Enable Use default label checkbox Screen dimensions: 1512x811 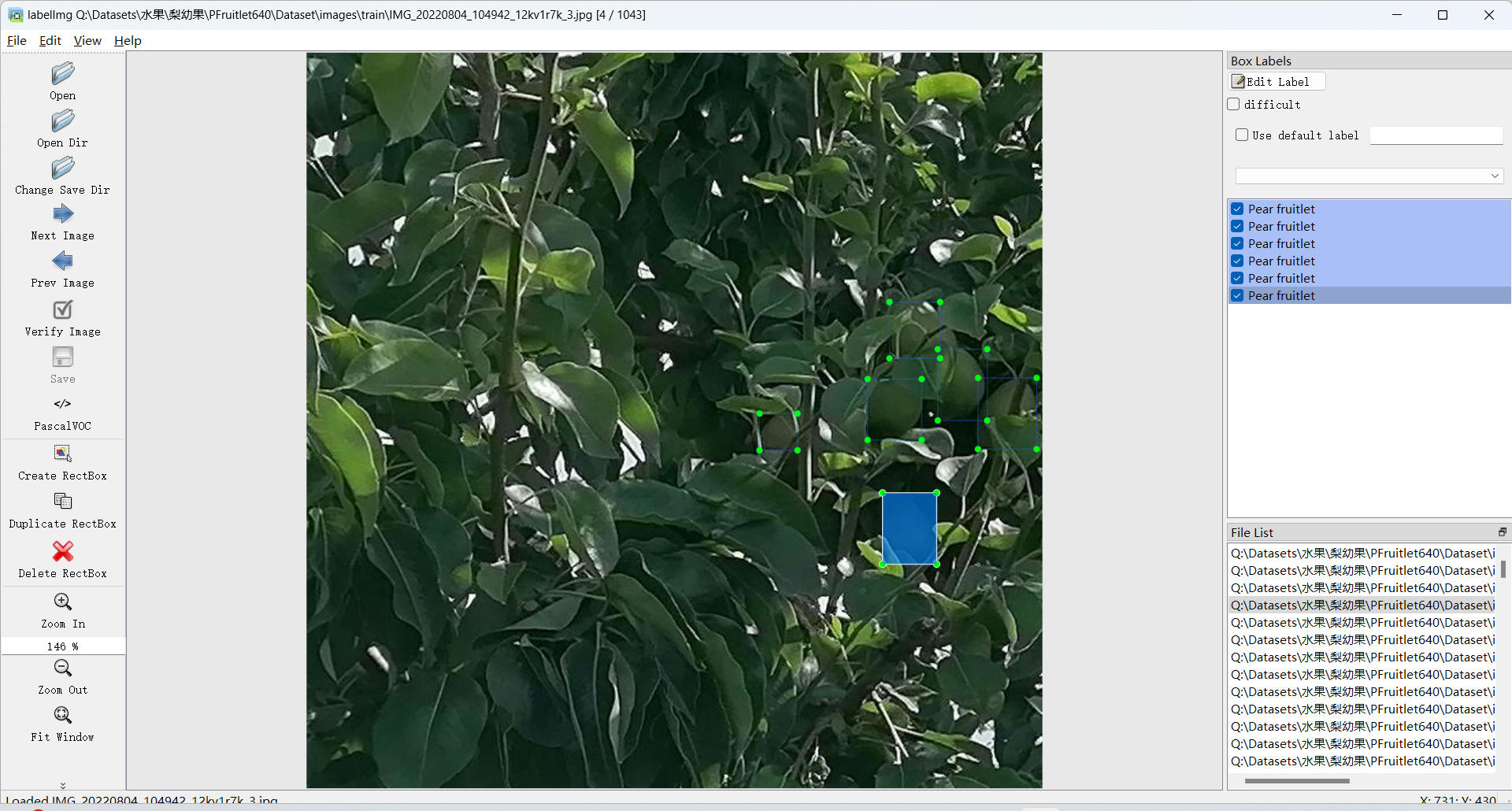[x=1242, y=135]
